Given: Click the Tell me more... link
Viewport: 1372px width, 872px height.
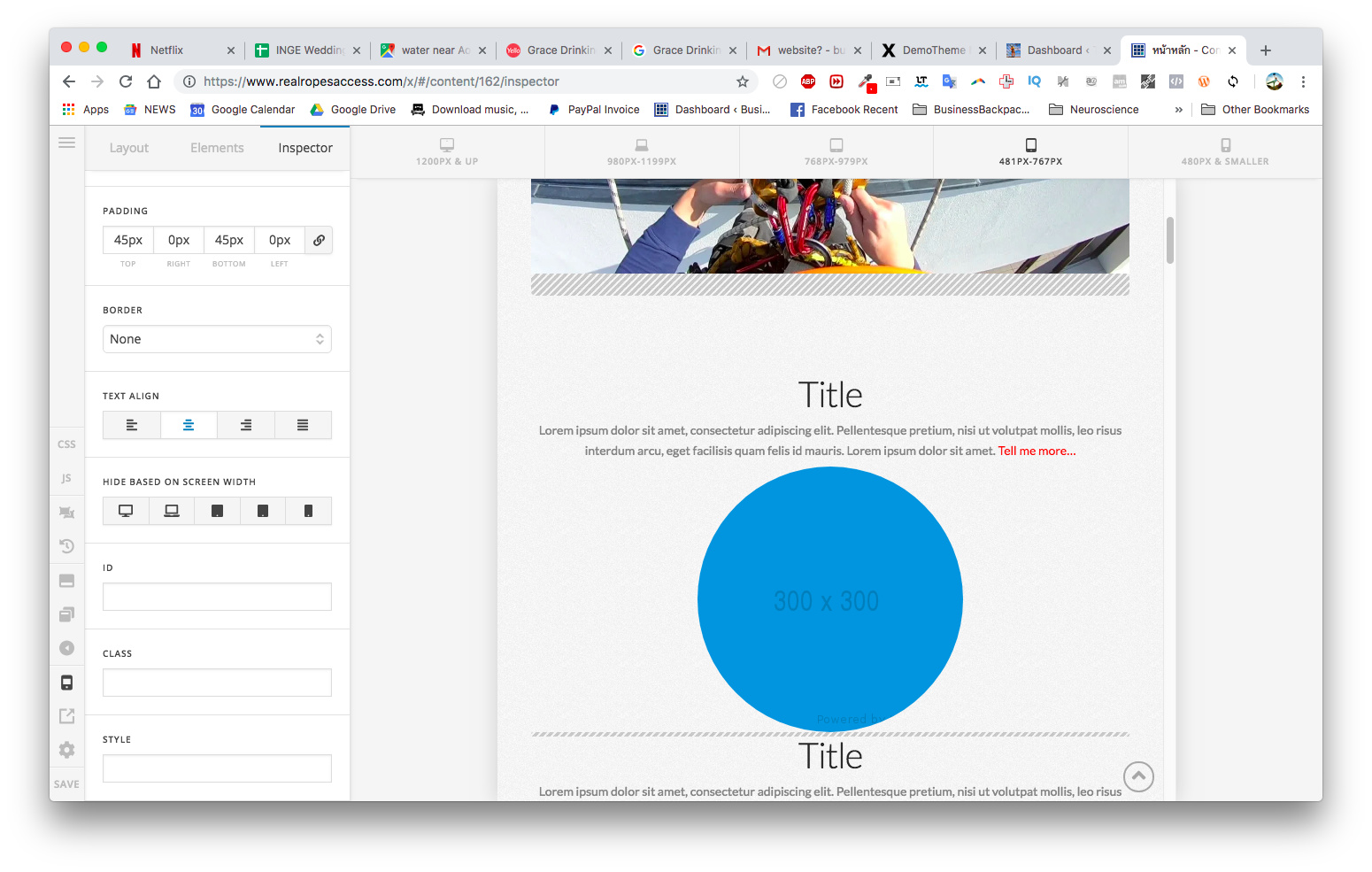Looking at the screenshot, I should point(1037,451).
